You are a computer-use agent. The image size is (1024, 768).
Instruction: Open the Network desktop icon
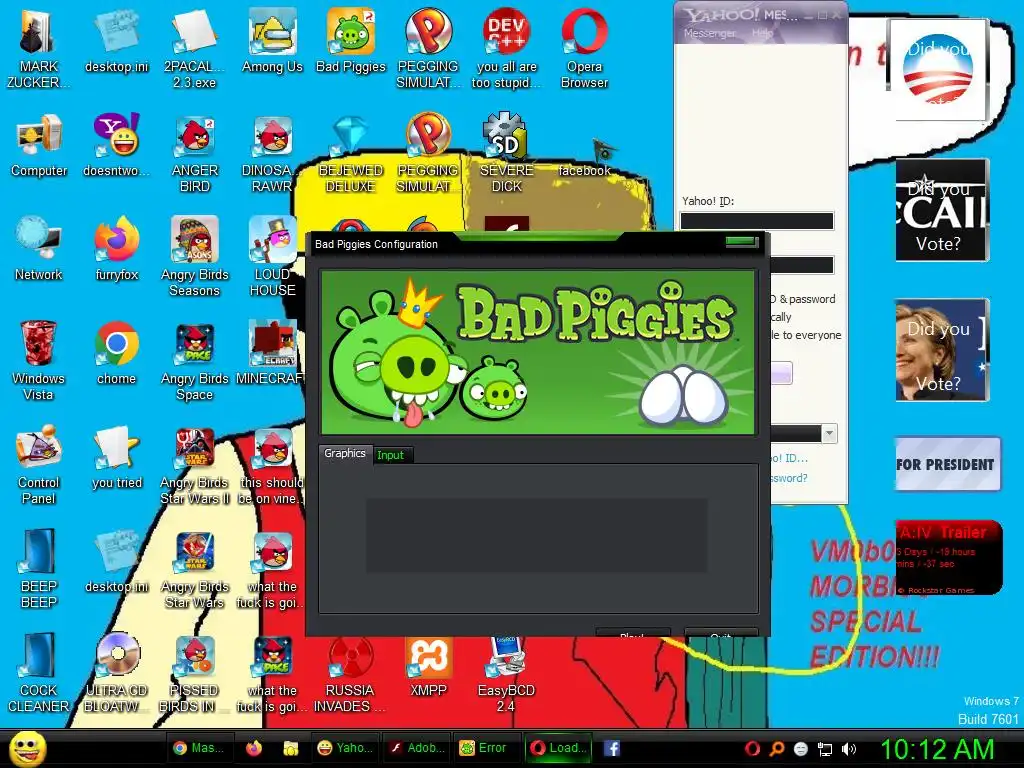point(39,249)
